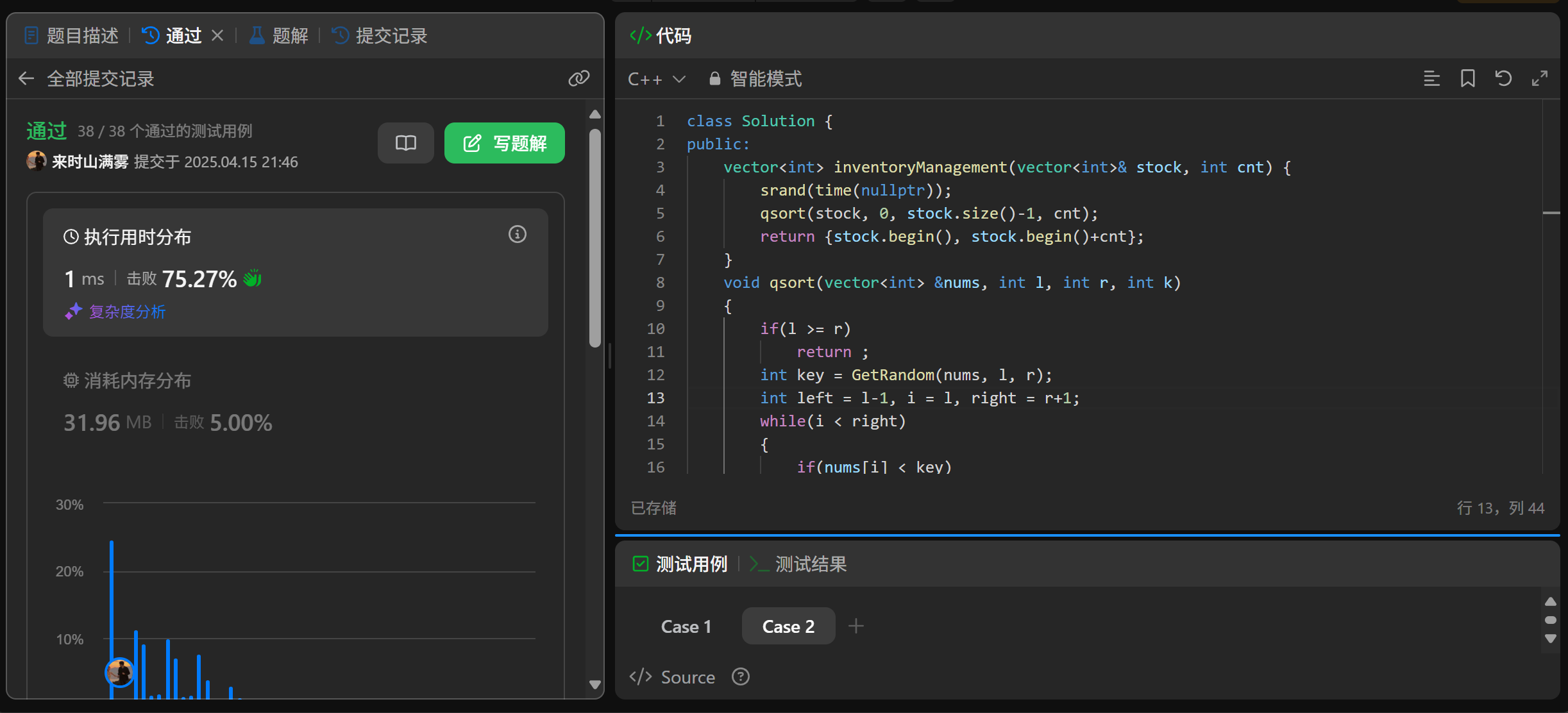Toggle the 智能模式 lock mode

tap(755, 79)
